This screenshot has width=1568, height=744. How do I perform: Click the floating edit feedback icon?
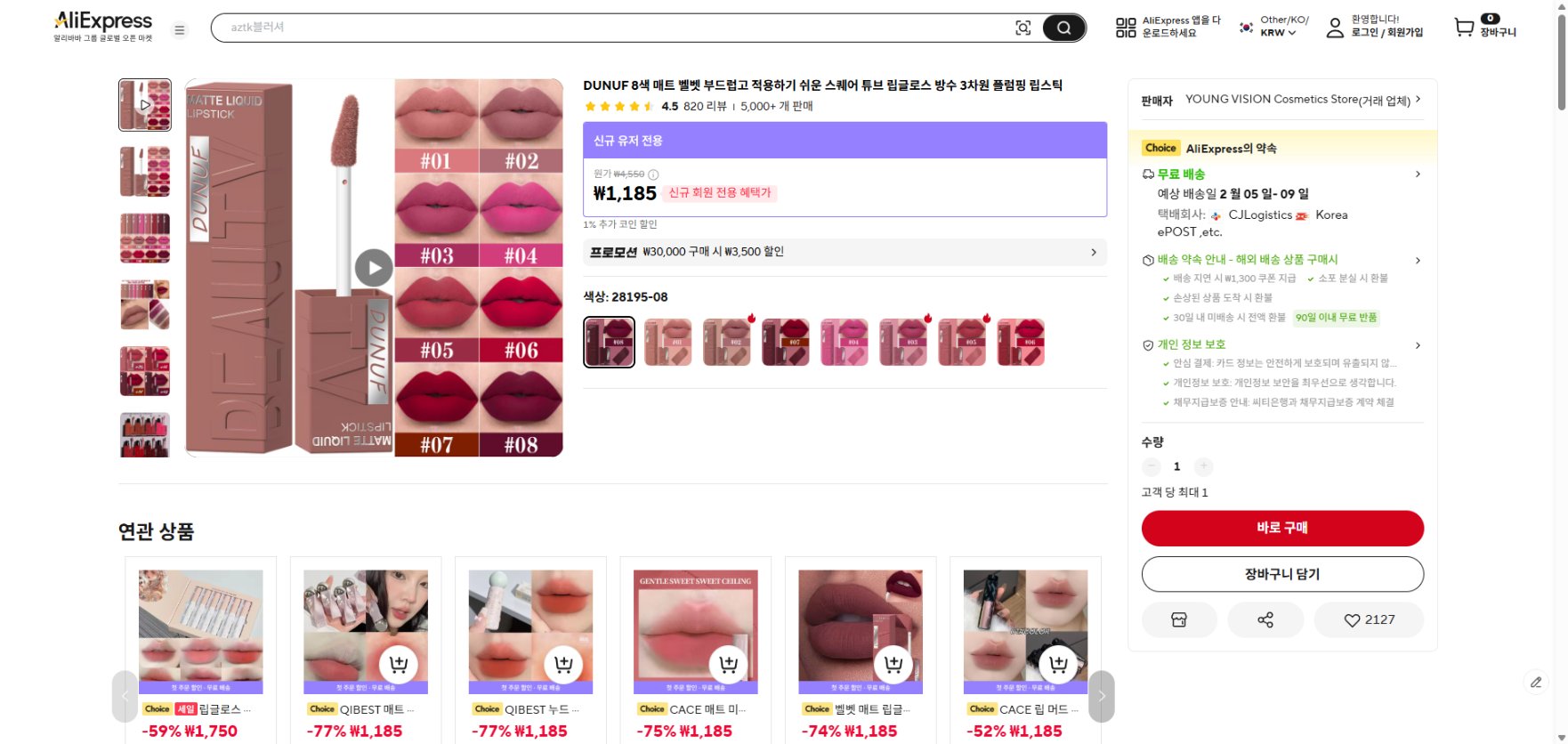tap(1536, 683)
